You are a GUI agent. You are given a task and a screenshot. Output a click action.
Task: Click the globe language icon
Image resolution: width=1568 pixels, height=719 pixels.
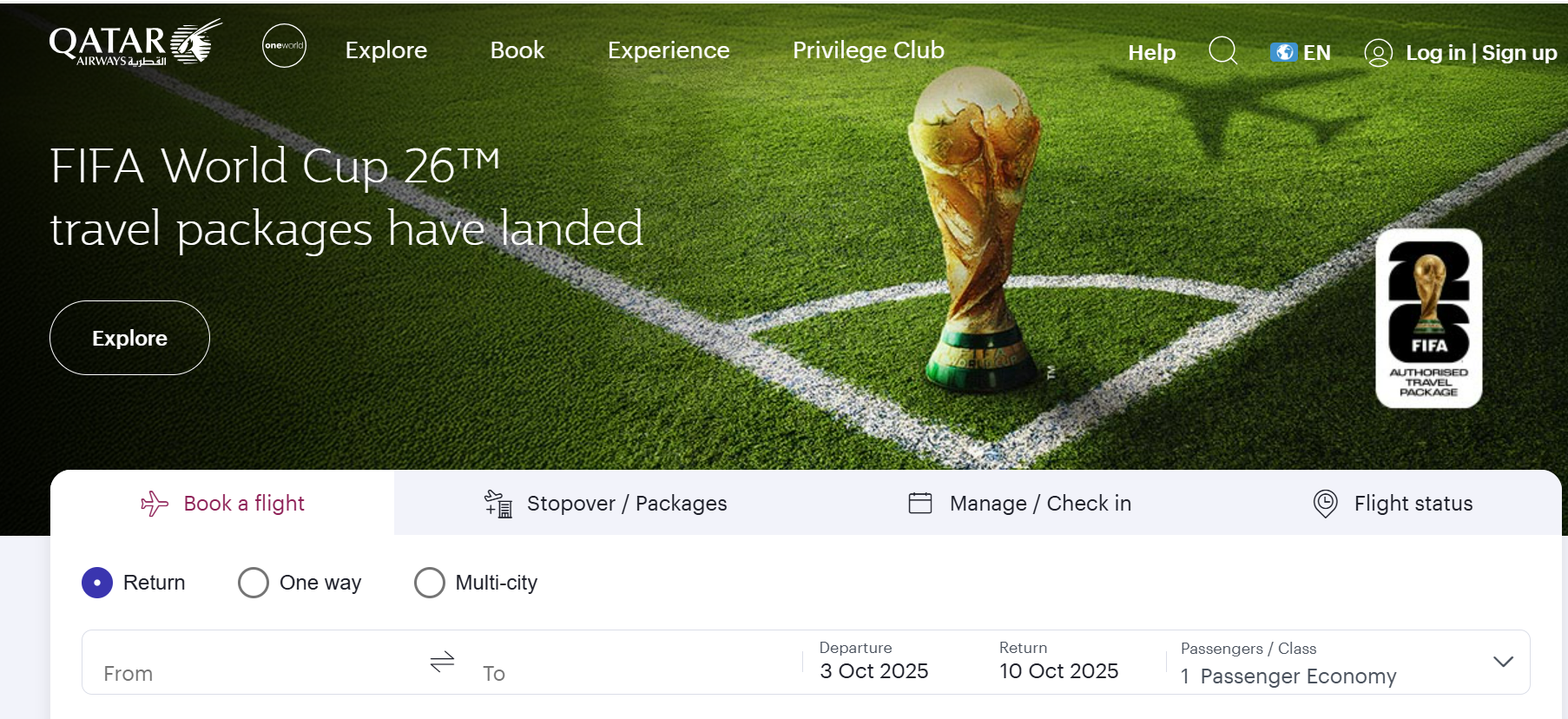[x=1283, y=53]
